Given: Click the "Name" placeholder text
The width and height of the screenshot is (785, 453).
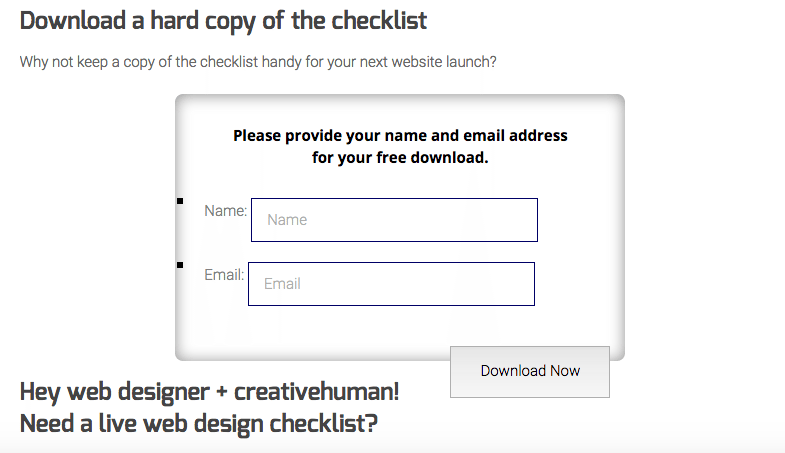Looking at the screenshot, I should tap(287, 220).
